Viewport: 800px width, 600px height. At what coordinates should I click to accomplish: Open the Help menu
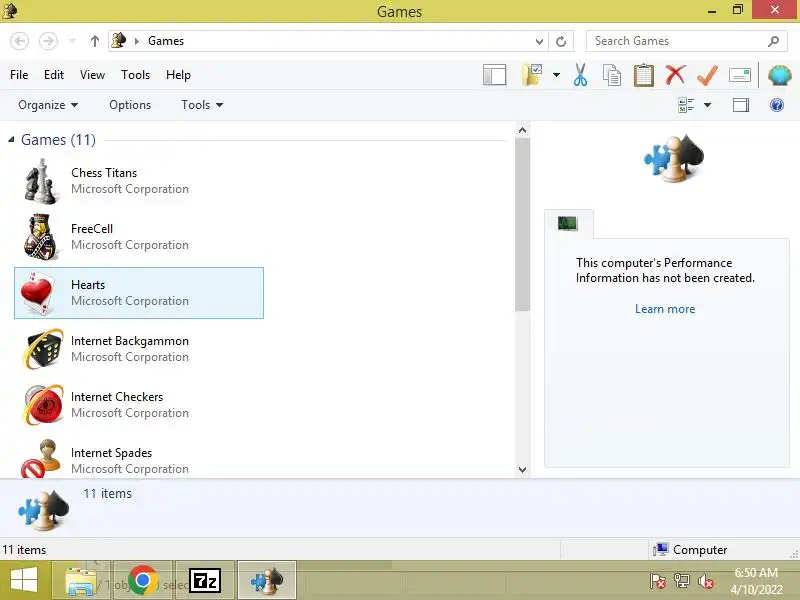tap(178, 75)
